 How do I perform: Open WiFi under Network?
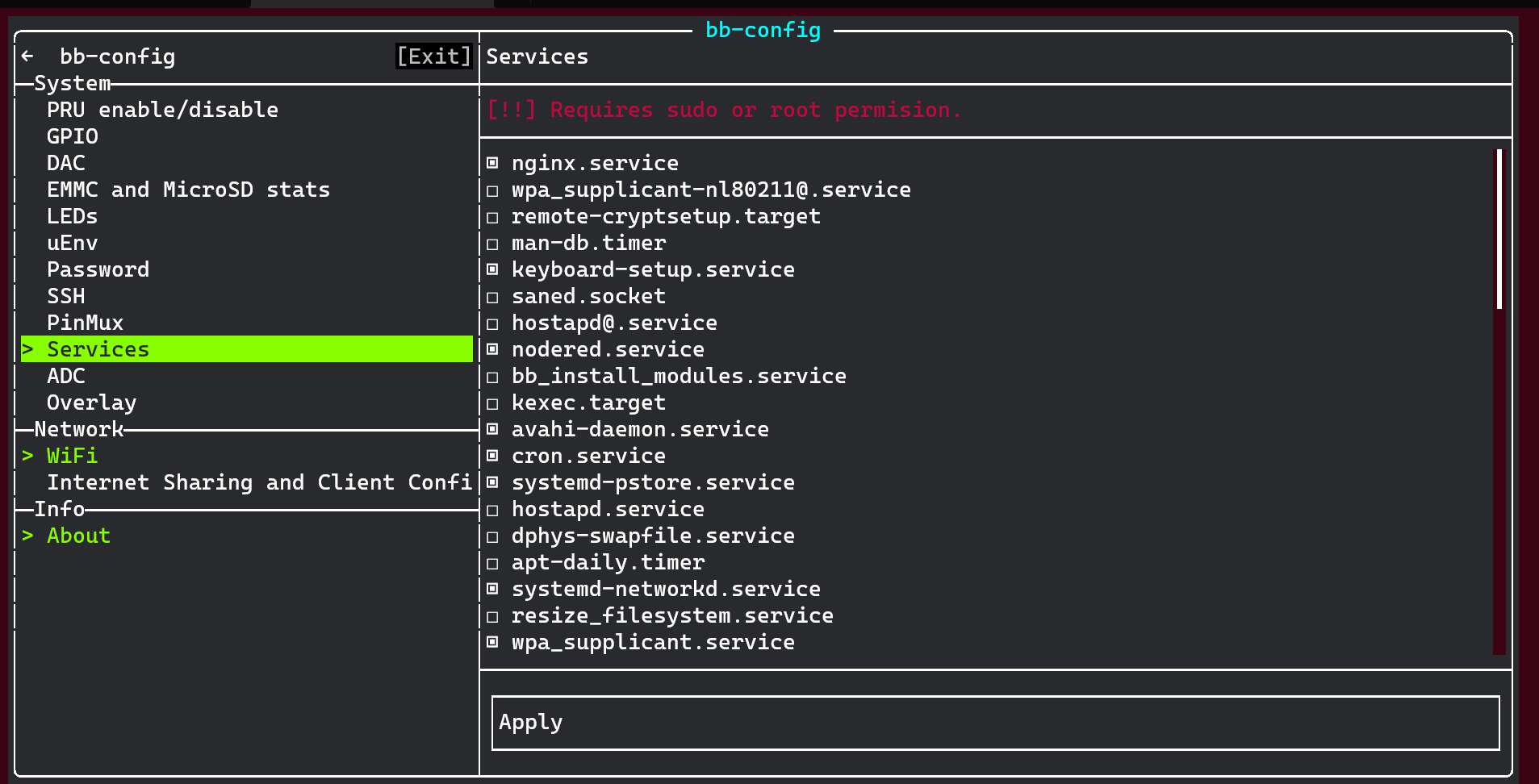72,456
